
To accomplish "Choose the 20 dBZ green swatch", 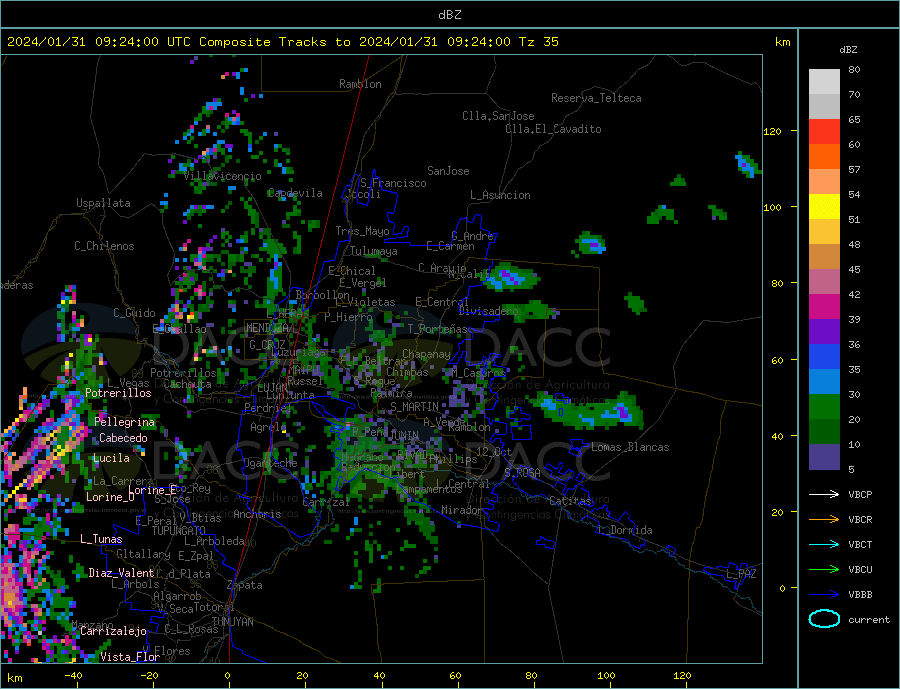I will pyautogui.click(x=824, y=407).
